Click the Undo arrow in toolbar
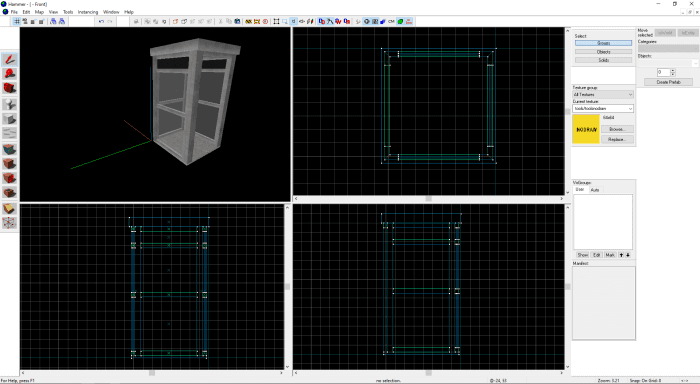The height and width of the screenshot is (384, 700). 101,21
